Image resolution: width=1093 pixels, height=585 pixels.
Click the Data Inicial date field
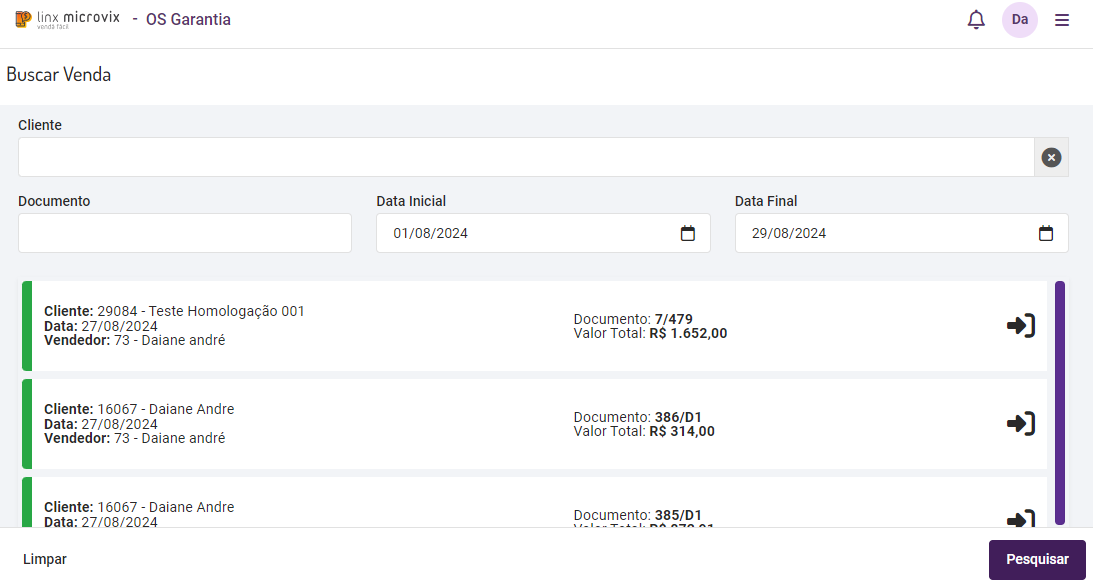point(530,233)
